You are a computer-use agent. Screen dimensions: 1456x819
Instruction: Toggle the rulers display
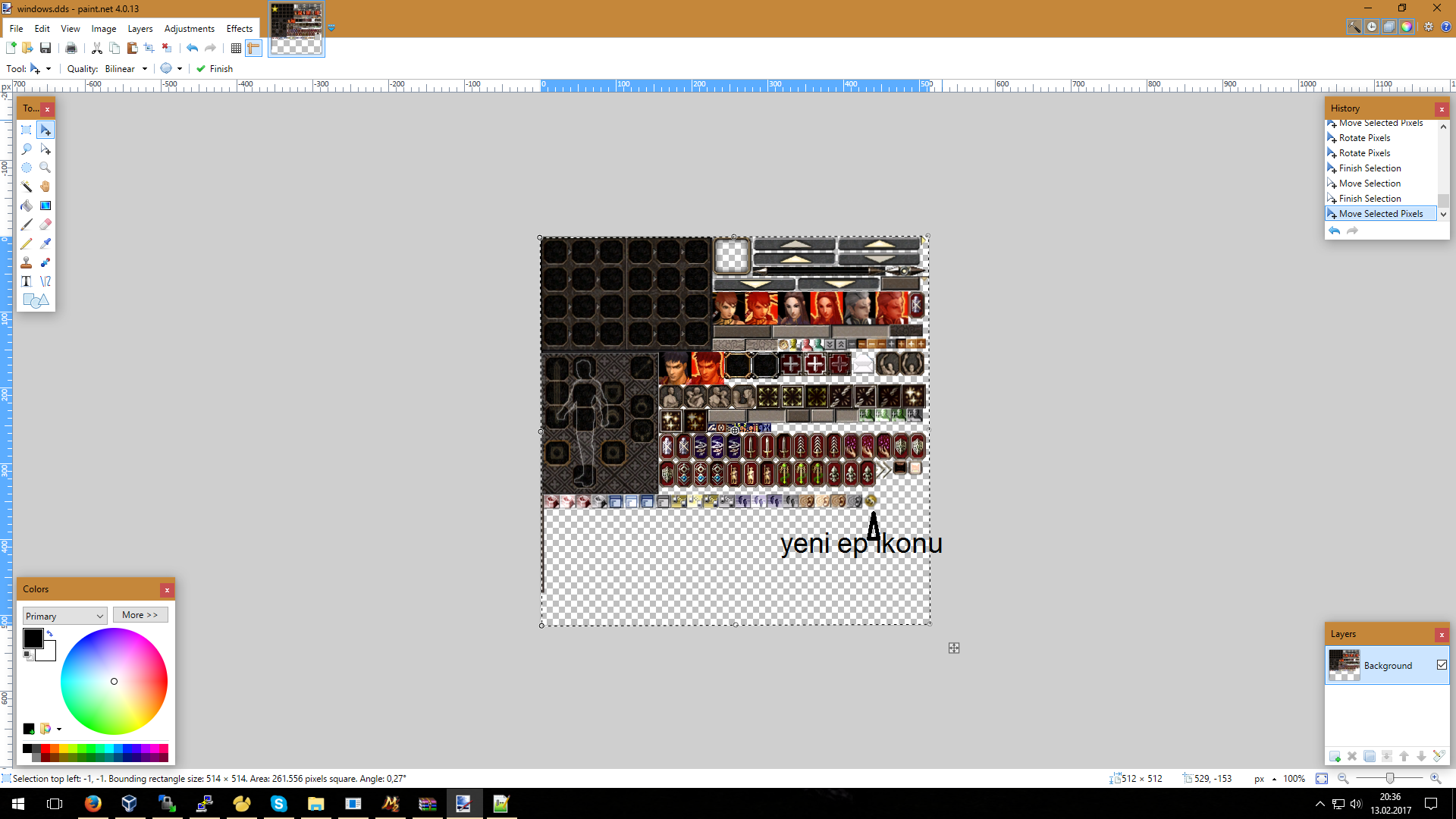click(253, 48)
